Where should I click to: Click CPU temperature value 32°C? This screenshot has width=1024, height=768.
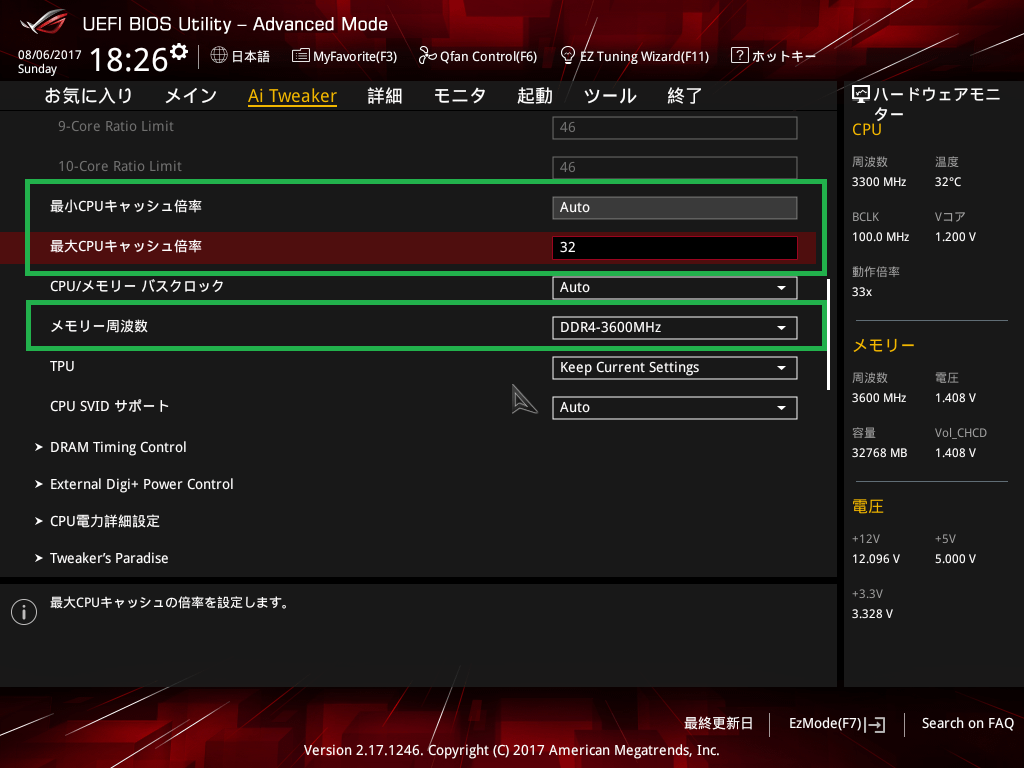point(948,182)
